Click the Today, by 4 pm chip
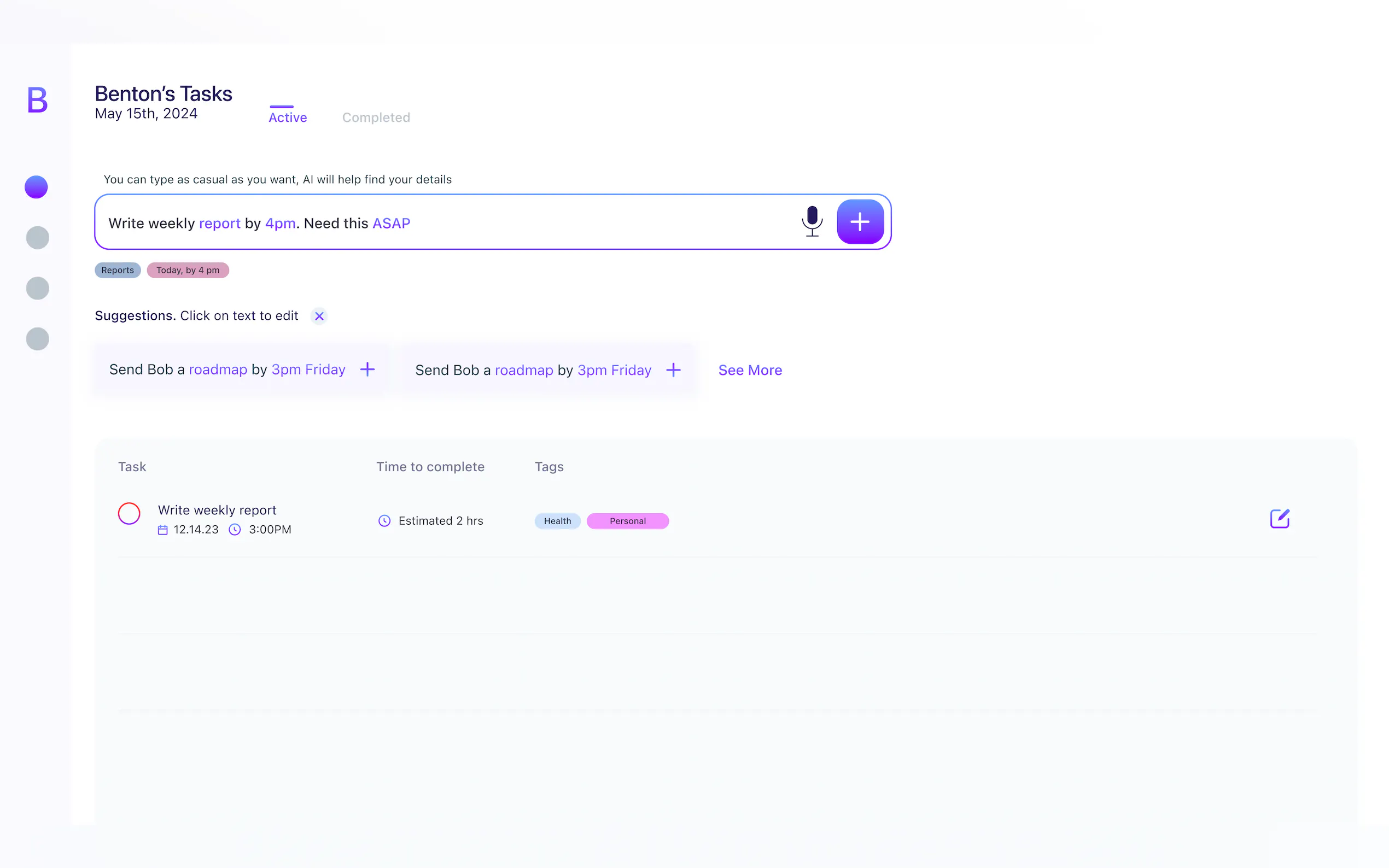1389x868 pixels. [x=188, y=270]
